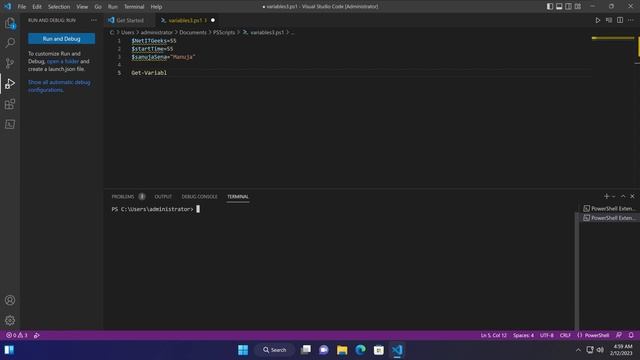640x360 pixels.
Task: Open the new terminal launch profile dropdown
Action: coord(613,197)
